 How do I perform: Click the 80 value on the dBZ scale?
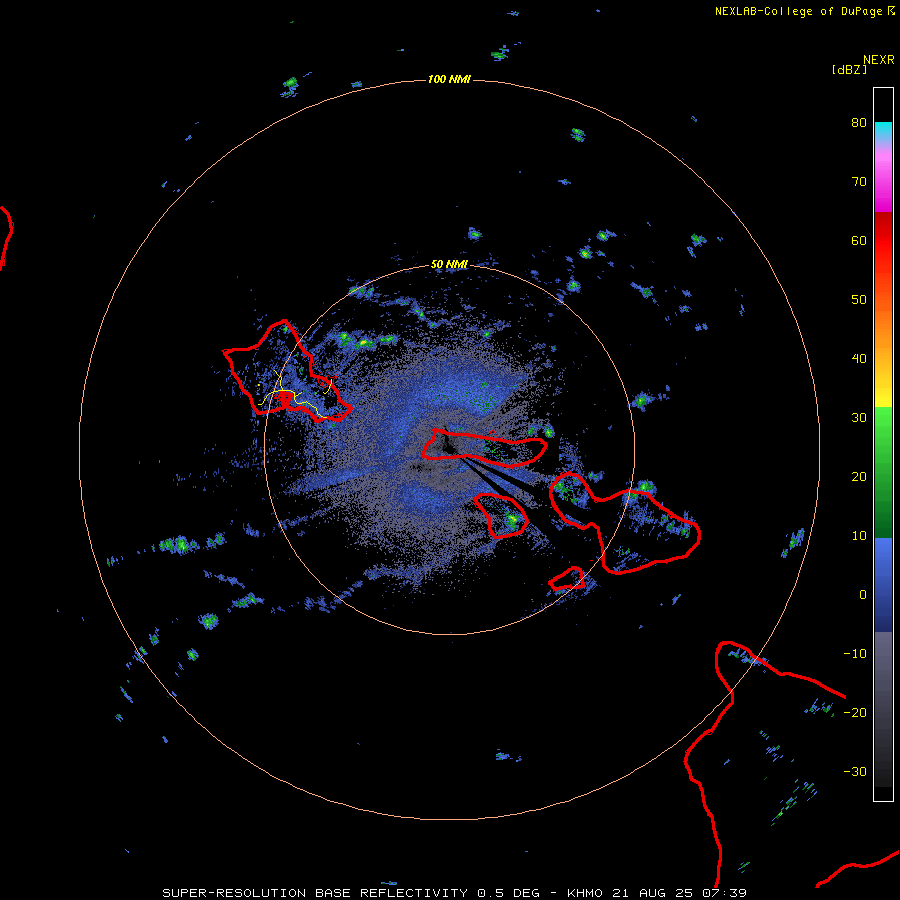click(859, 123)
